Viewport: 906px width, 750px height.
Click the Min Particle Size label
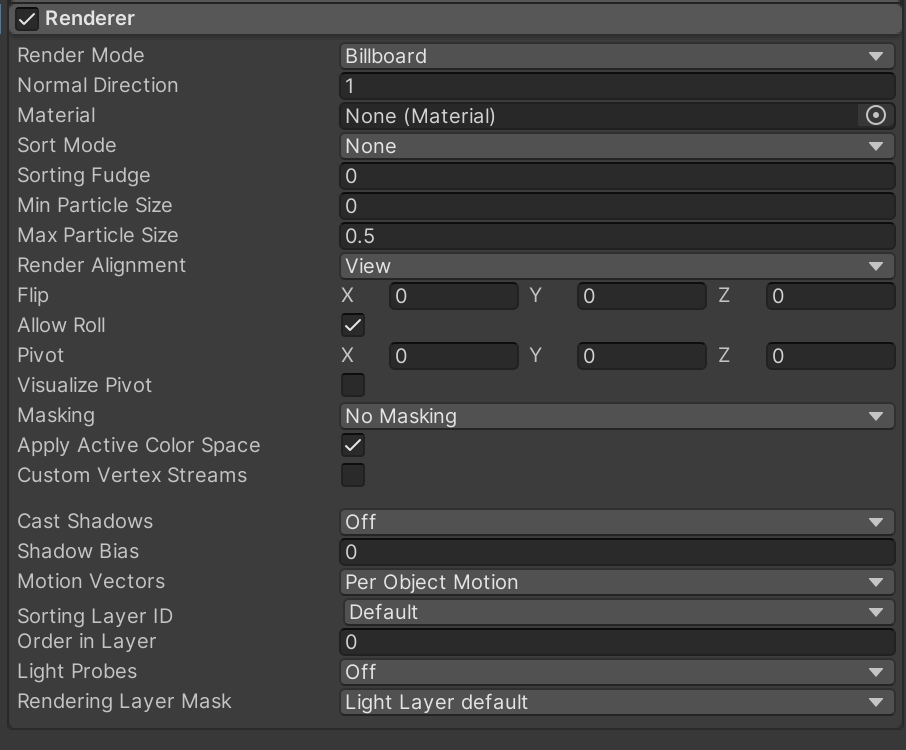coord(95,205)
